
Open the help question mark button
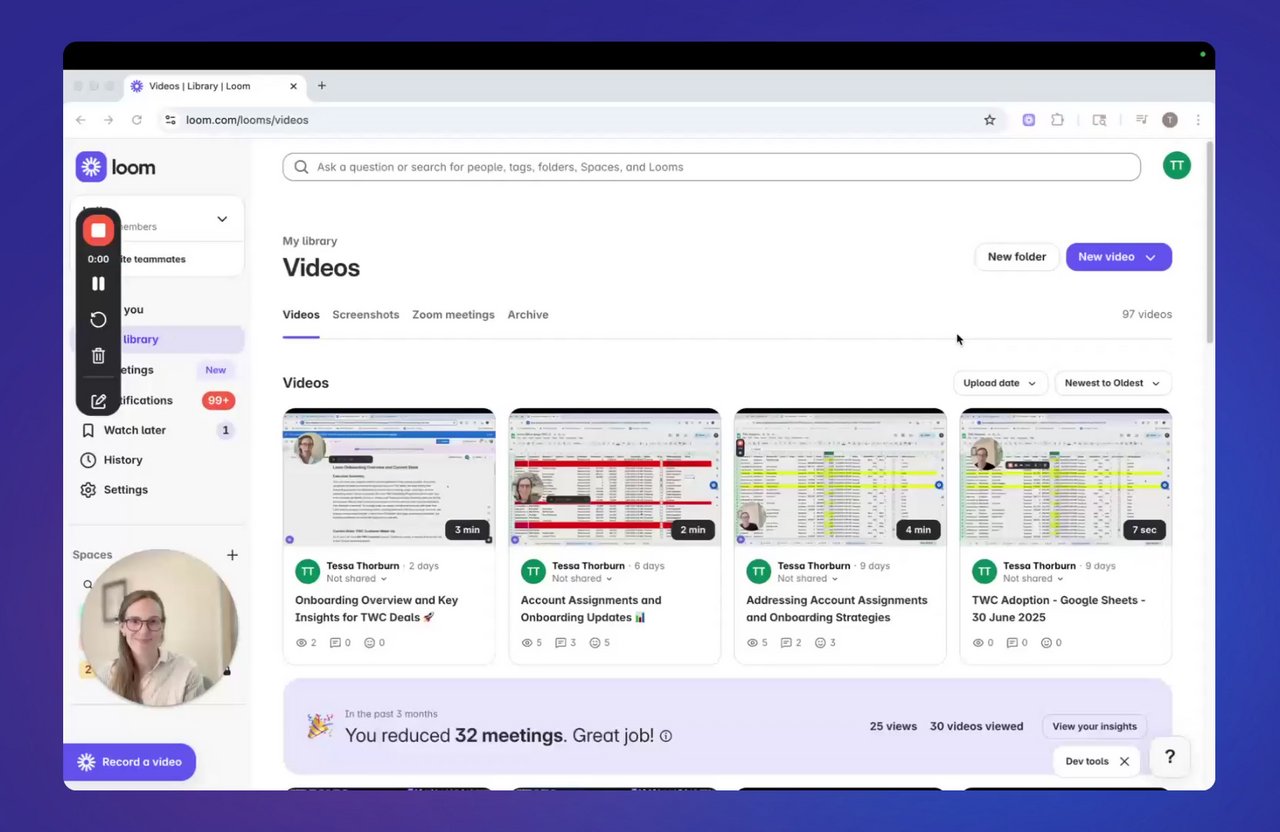pyautogui.click(x=1169, y=757)
